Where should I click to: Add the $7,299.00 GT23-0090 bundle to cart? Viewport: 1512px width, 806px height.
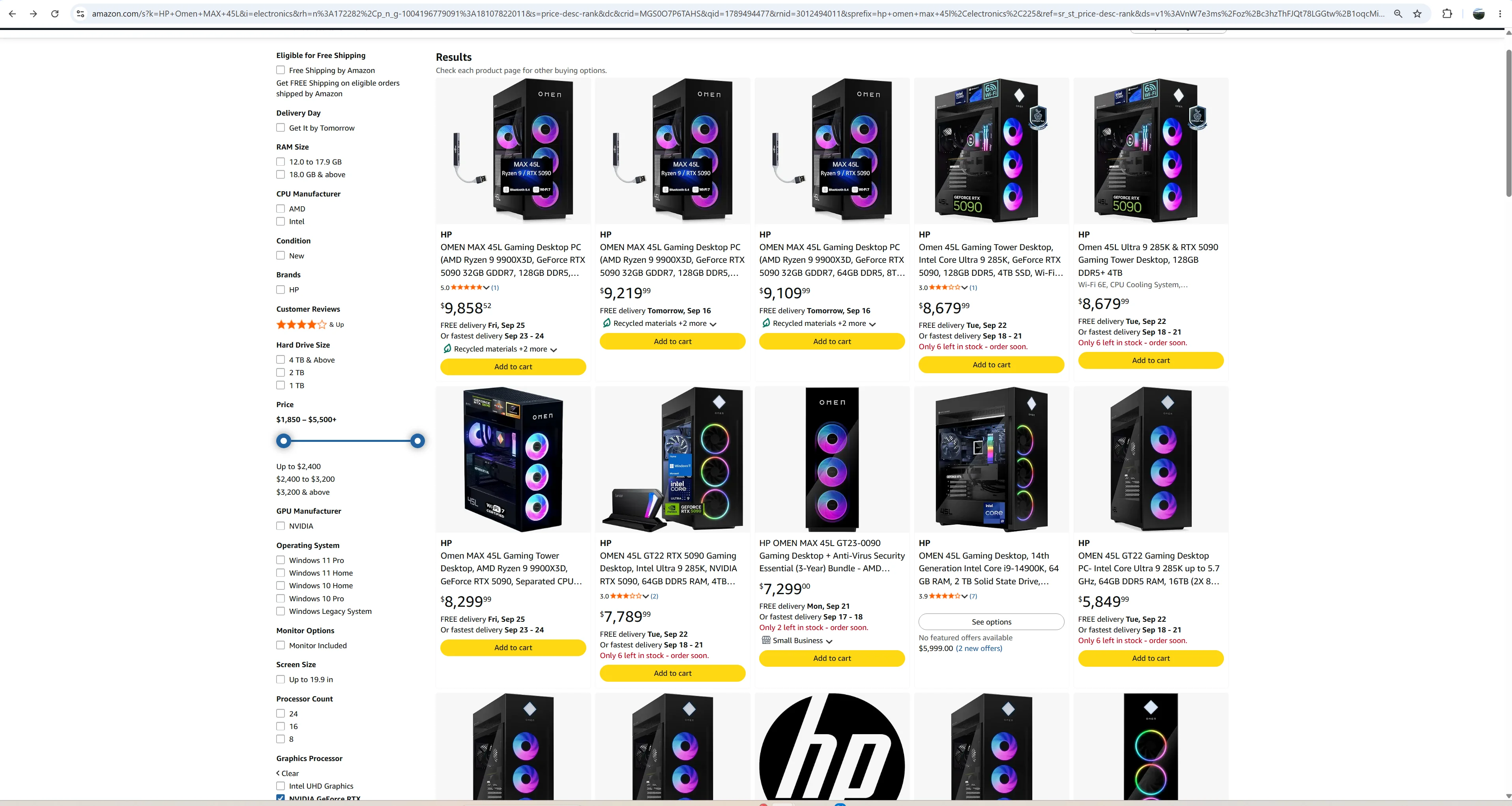point(832,659)
